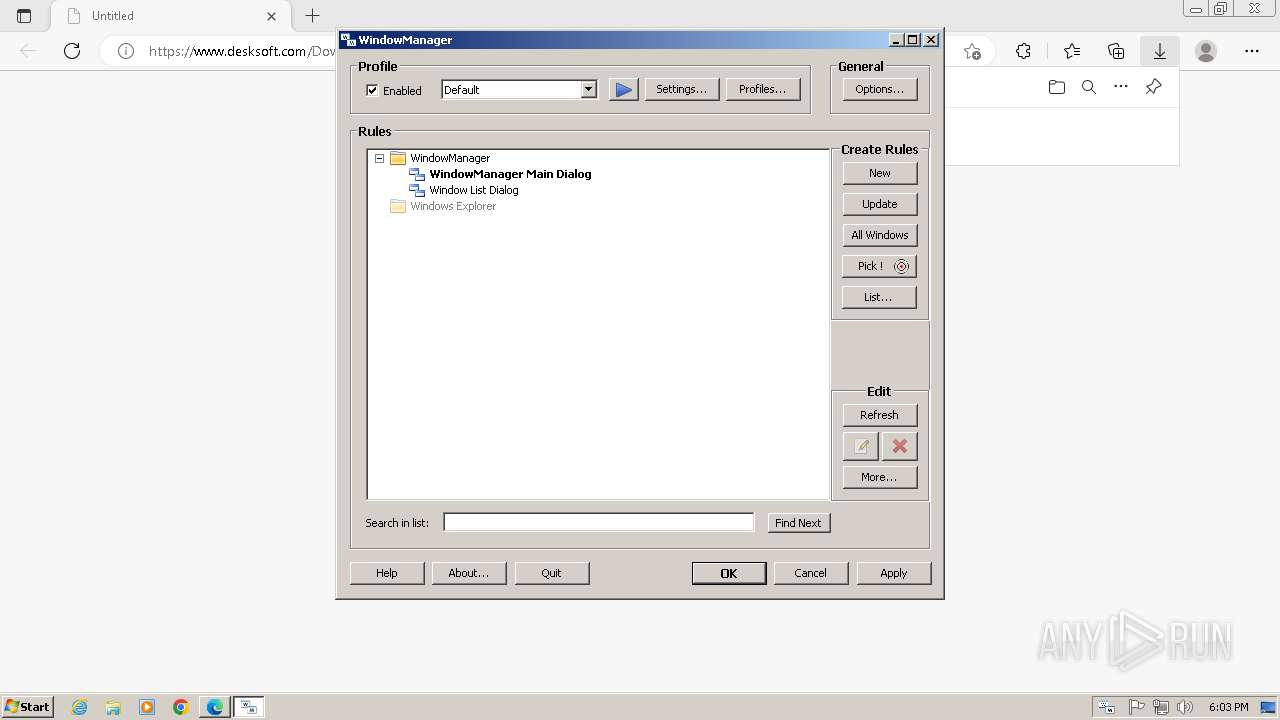Collapse the WindowManager tree node
Screen dimensions: 1280x720
pos(379,158)
